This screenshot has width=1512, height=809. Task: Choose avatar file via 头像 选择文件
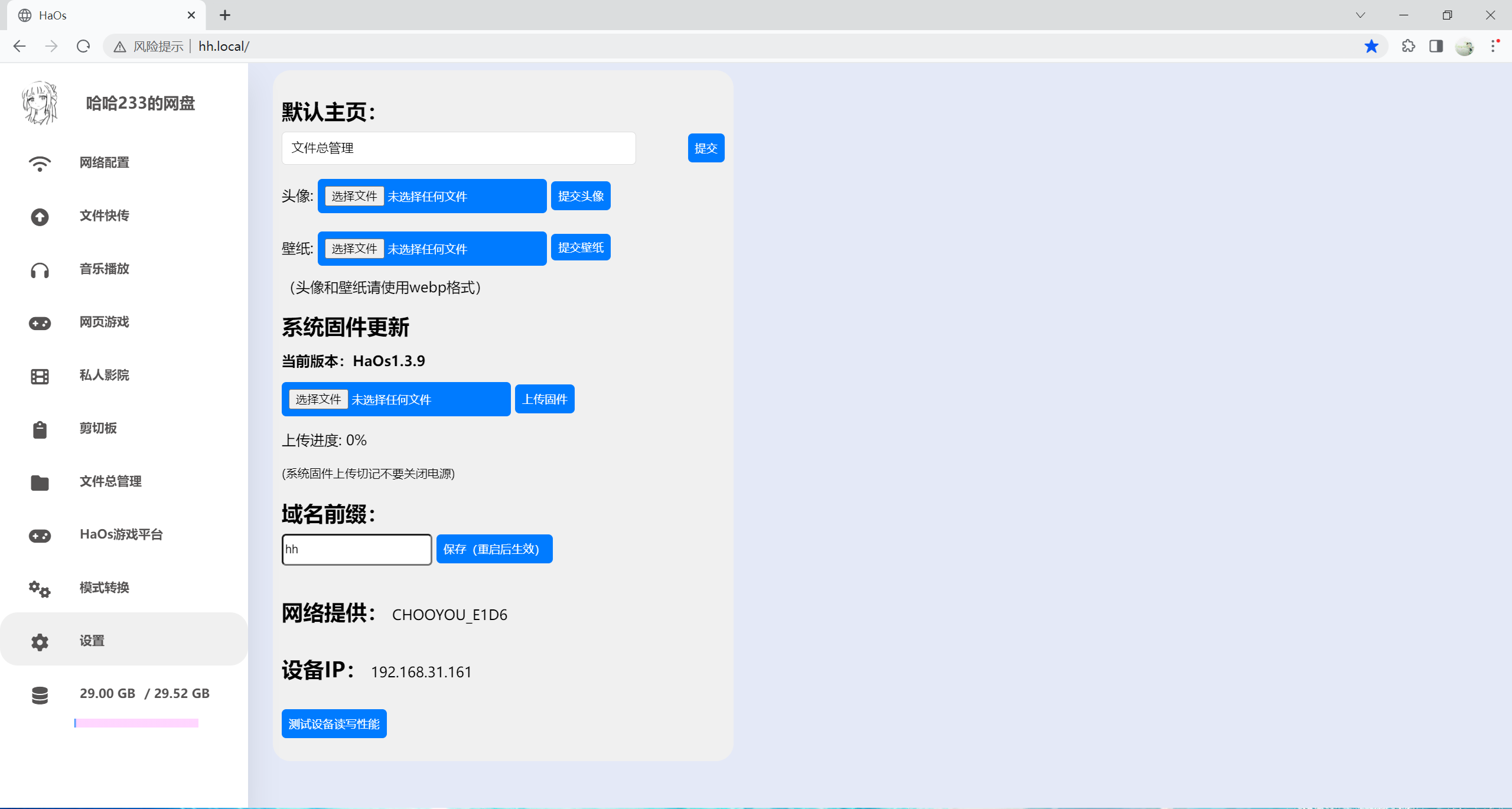354,196
